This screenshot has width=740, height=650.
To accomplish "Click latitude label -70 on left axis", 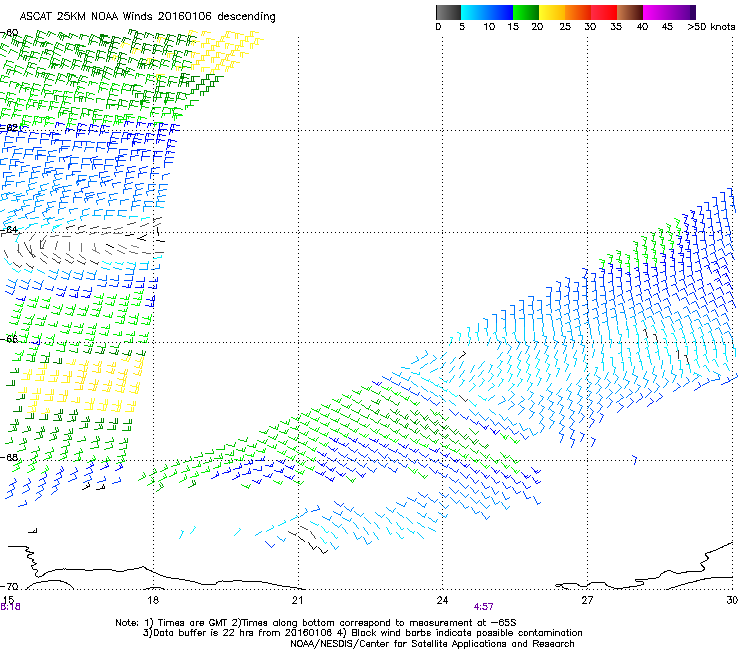I will pos(9,587).
